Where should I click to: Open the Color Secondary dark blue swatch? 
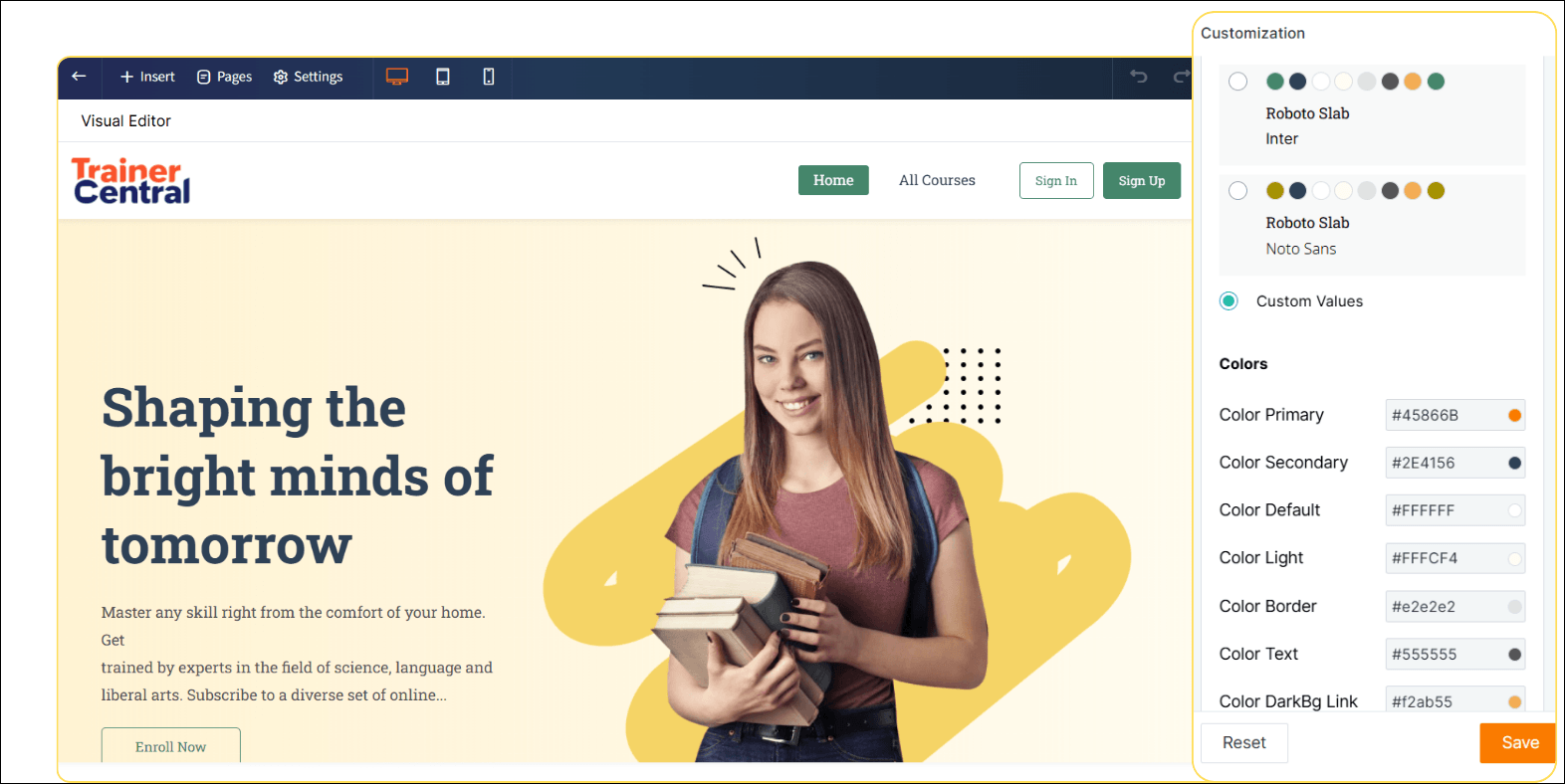pos(1514,463)
